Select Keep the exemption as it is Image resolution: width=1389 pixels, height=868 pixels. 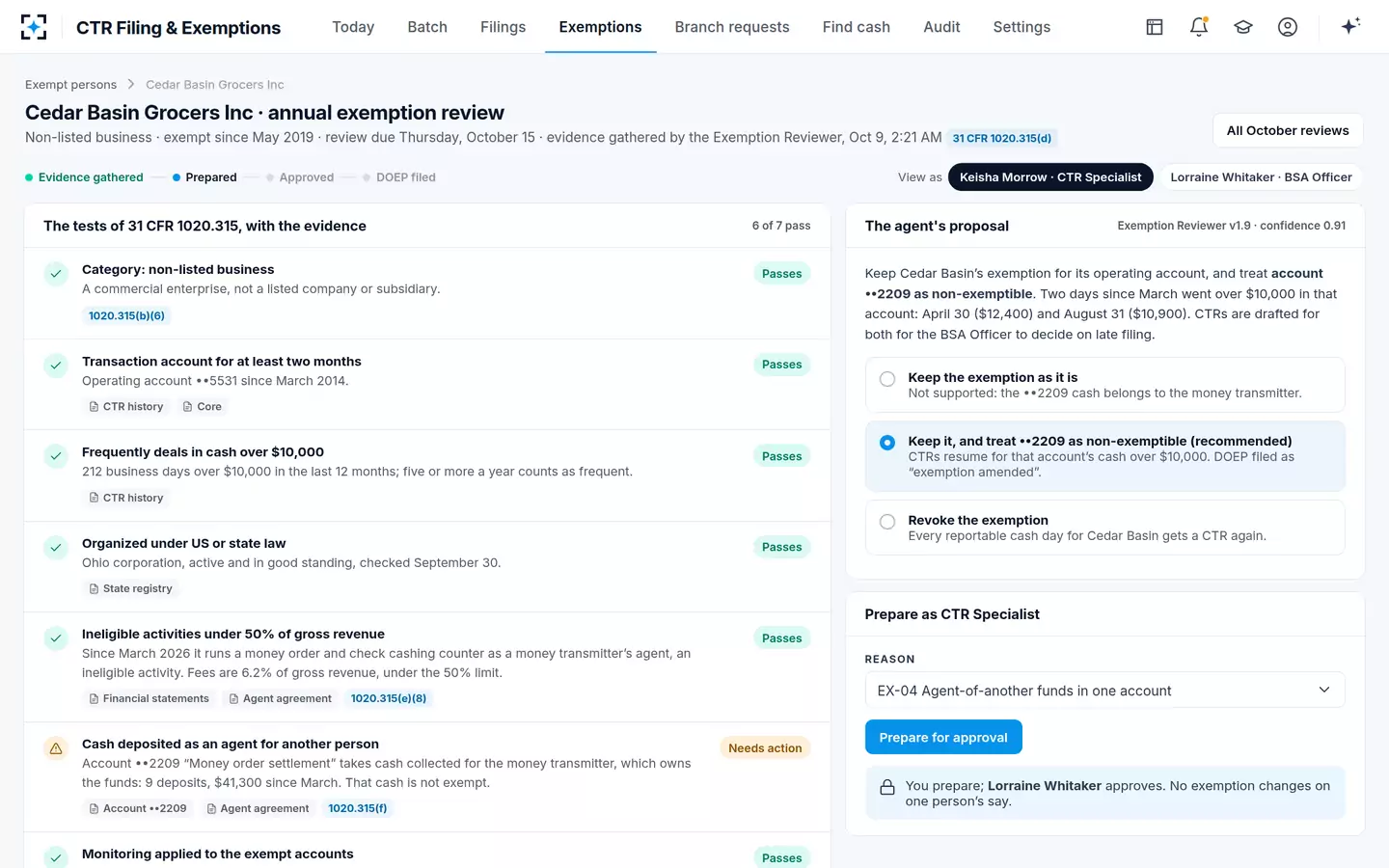[x=1104, y=385]
